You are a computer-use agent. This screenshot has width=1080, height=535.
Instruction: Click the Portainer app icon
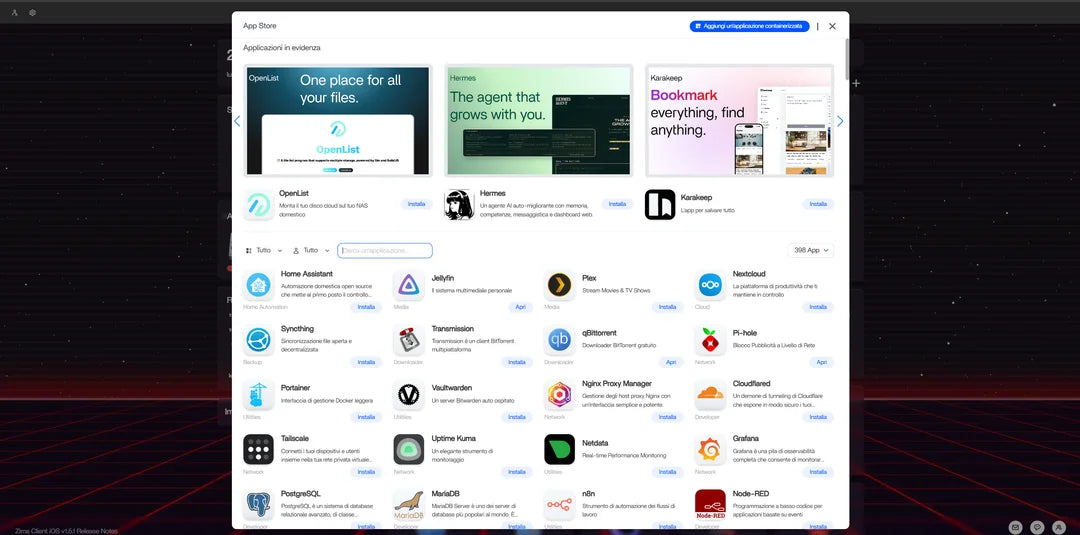tap(258, 395)
